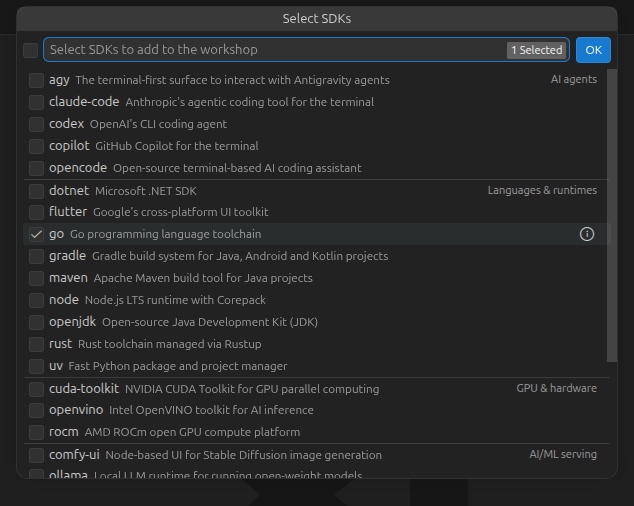
Task: Click 'OpenAI's CLI coding agent' text
Action: click(158, 124)
